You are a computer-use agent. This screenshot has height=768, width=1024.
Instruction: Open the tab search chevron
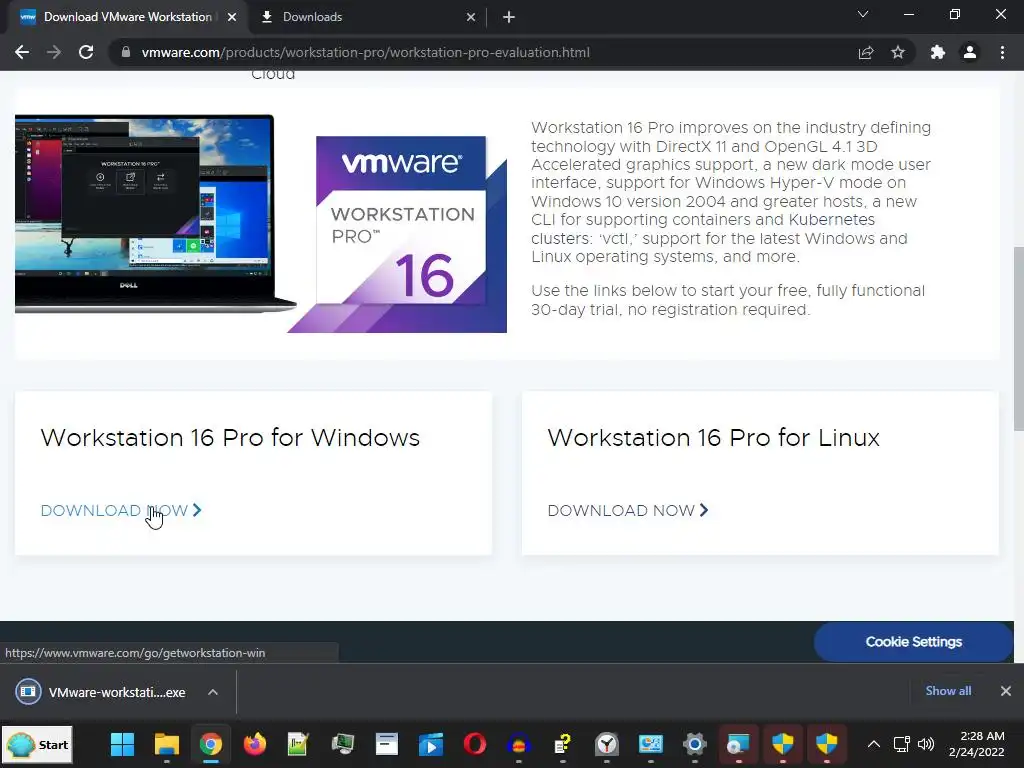[863, 14]
